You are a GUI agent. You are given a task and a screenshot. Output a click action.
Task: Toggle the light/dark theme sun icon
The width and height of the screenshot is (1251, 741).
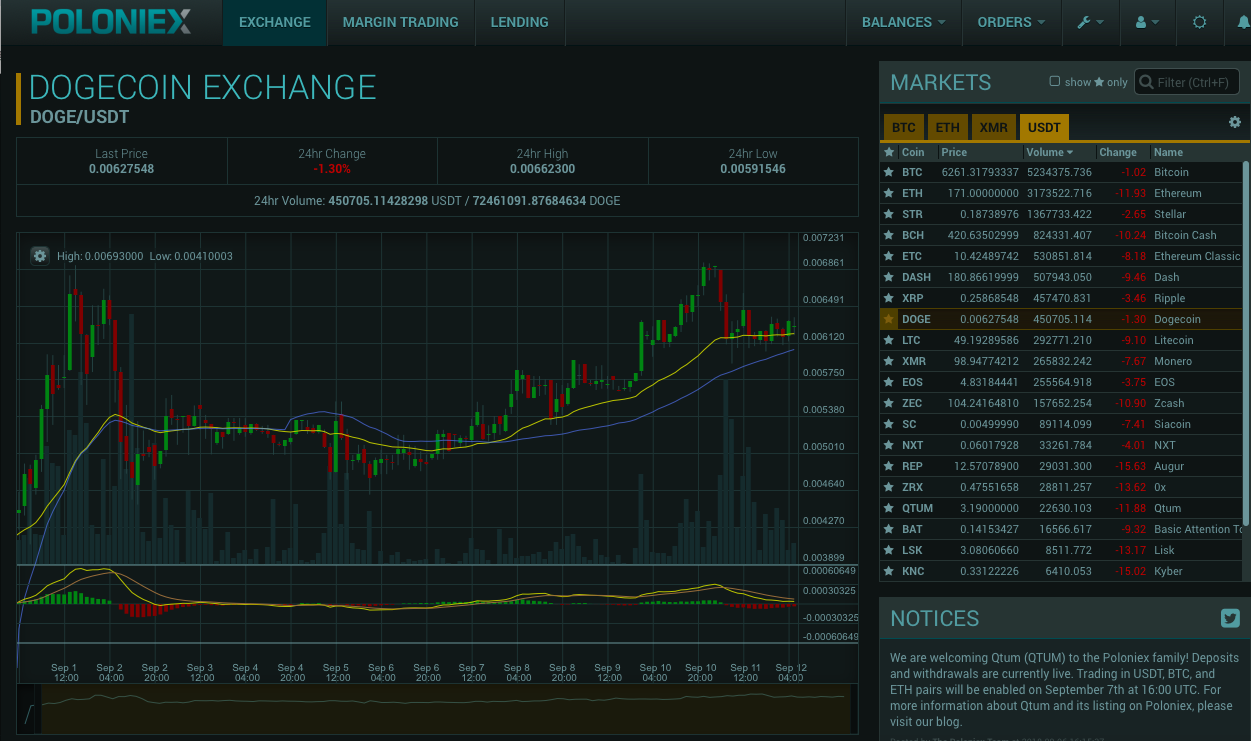1199,22
